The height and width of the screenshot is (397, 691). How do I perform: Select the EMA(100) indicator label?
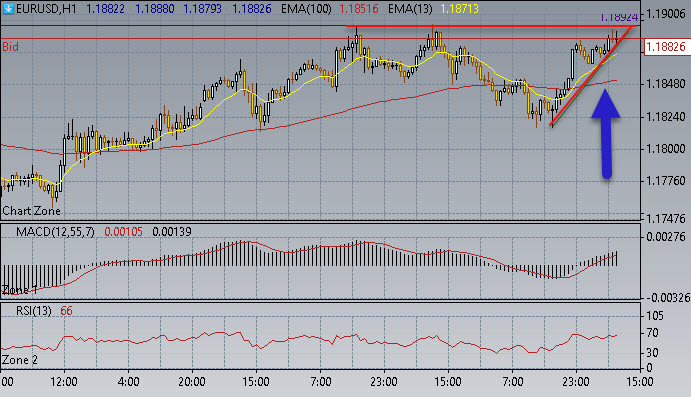(306, 9)
